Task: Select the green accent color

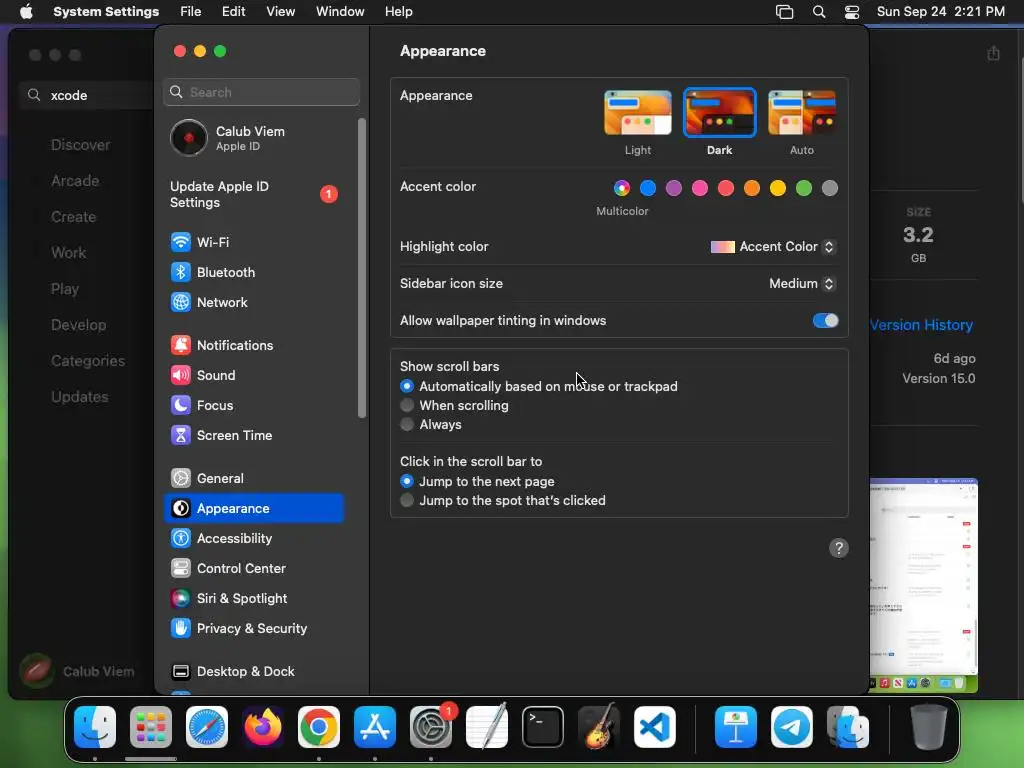Action: tap(804, 188)
